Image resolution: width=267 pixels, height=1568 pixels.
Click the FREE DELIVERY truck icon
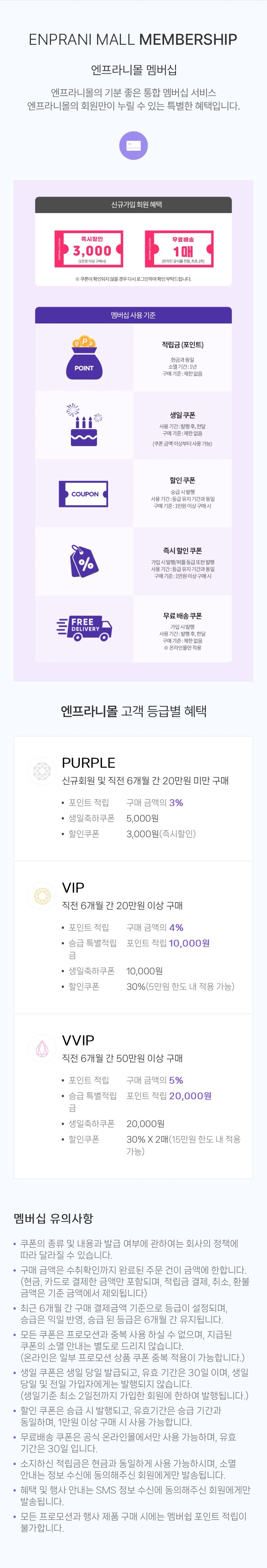84,628
